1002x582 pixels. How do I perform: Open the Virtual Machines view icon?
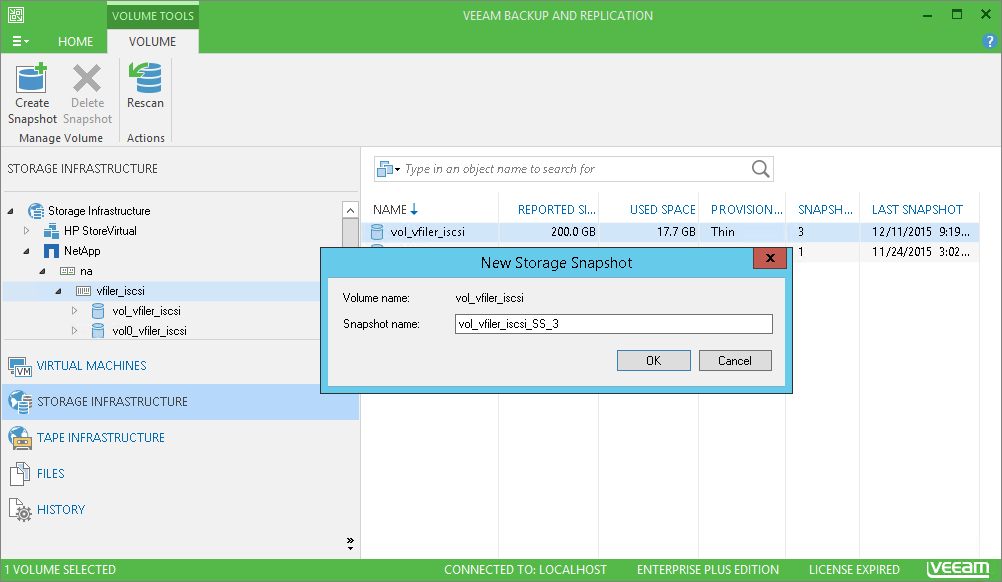(x=20, y=366)
